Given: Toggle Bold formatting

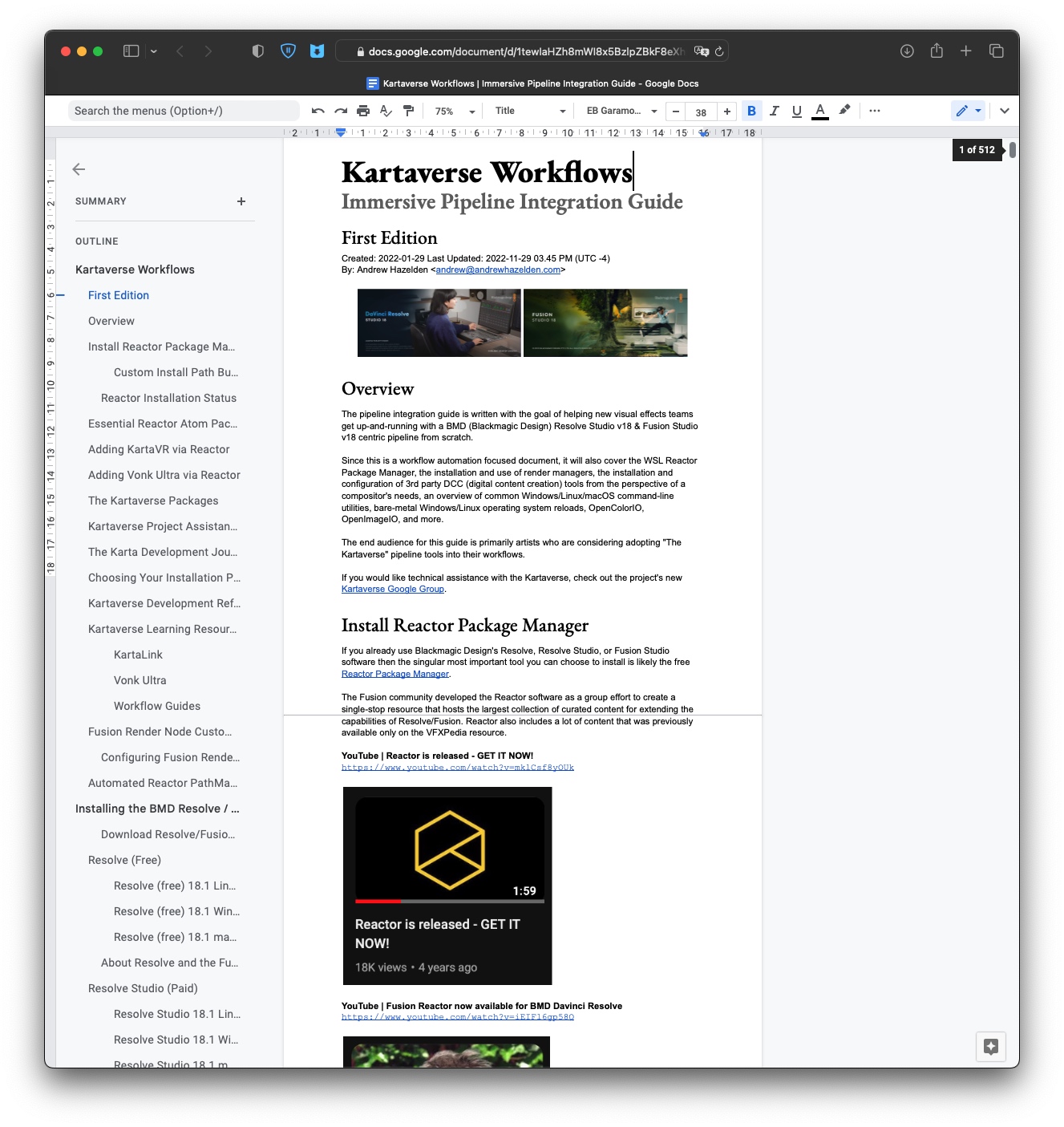Looking at the screenshot, I should 751,111.
